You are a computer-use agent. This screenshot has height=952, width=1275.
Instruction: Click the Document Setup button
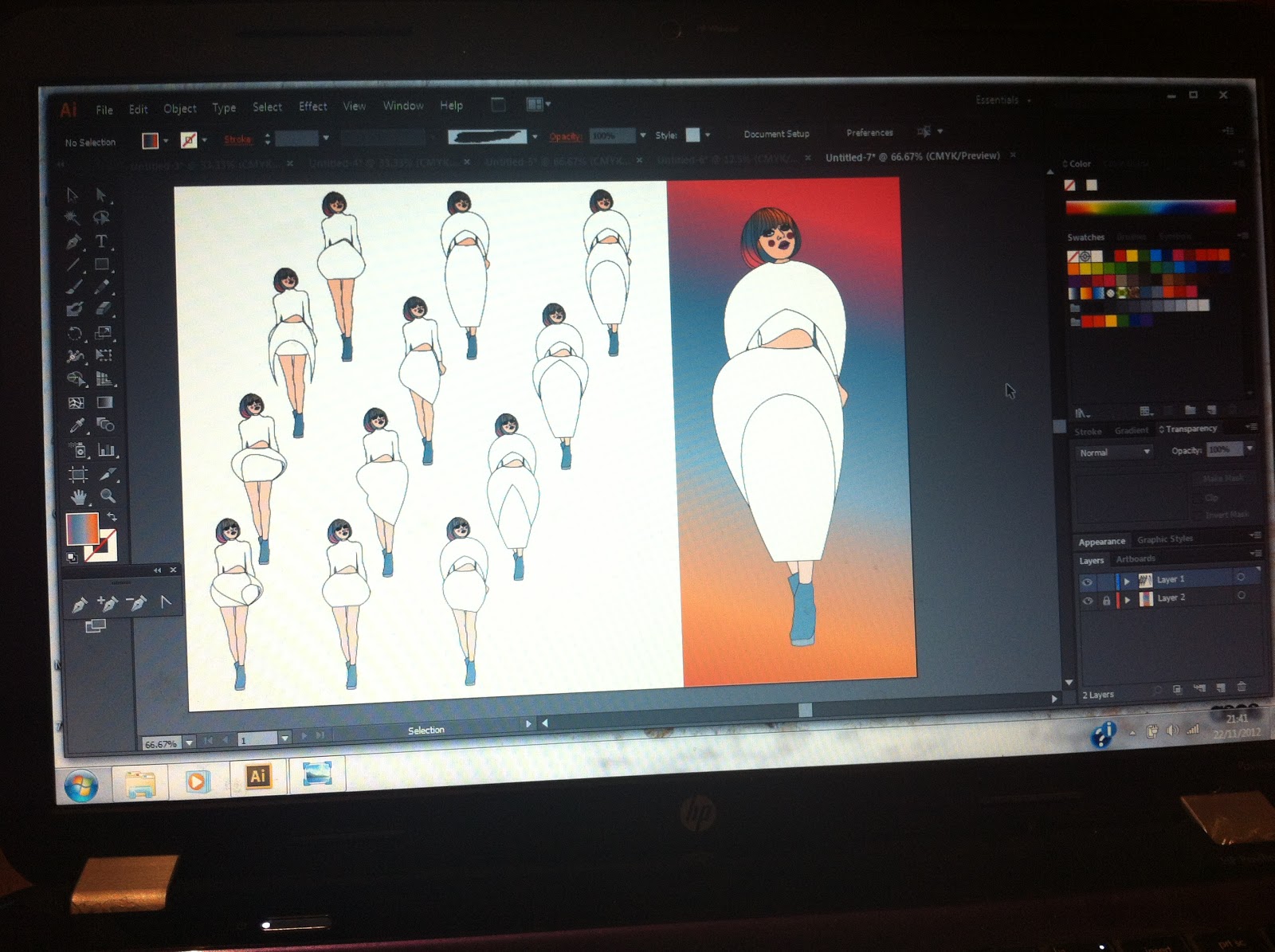776,134
